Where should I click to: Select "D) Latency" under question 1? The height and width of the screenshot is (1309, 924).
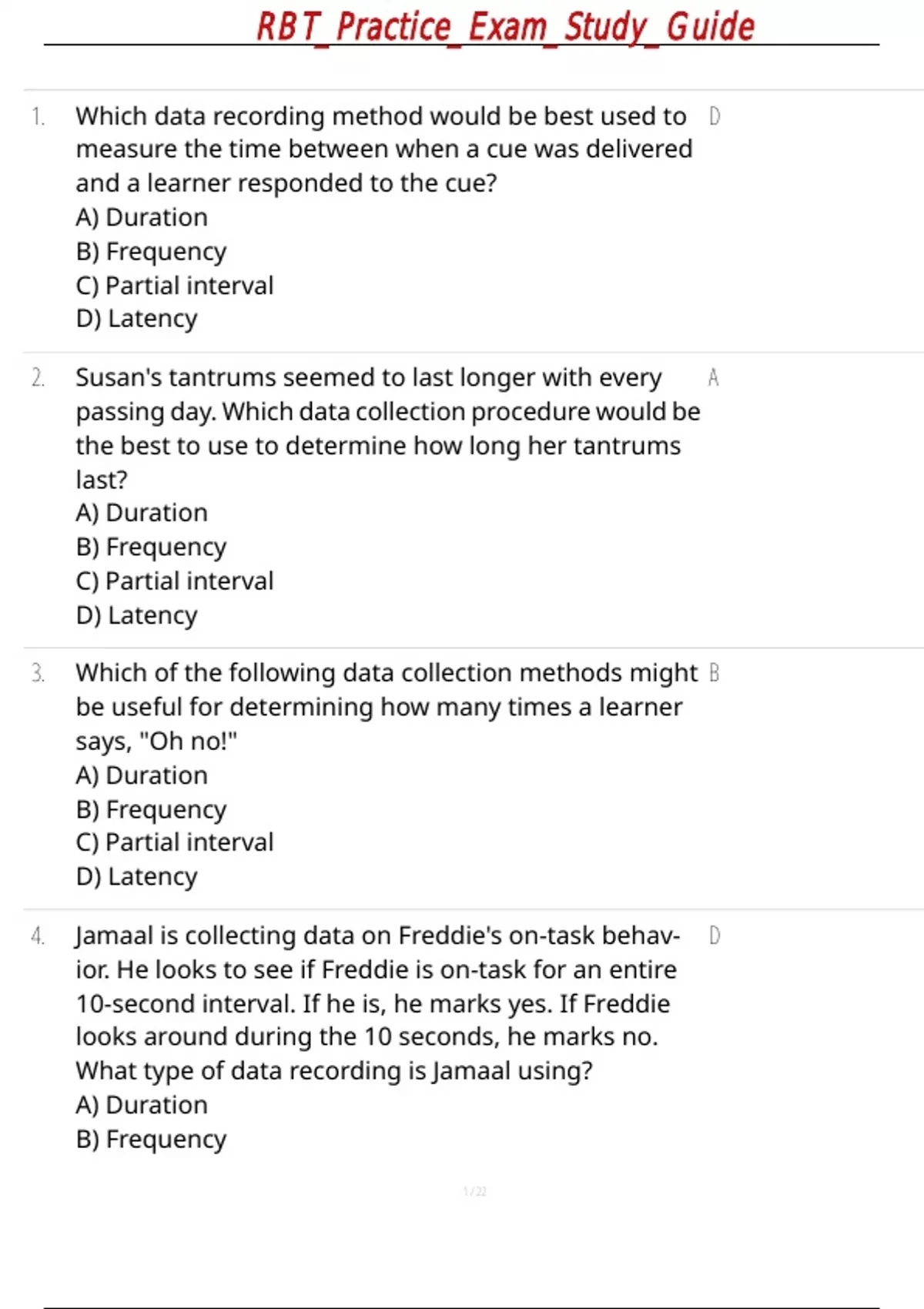pos(137,319)
